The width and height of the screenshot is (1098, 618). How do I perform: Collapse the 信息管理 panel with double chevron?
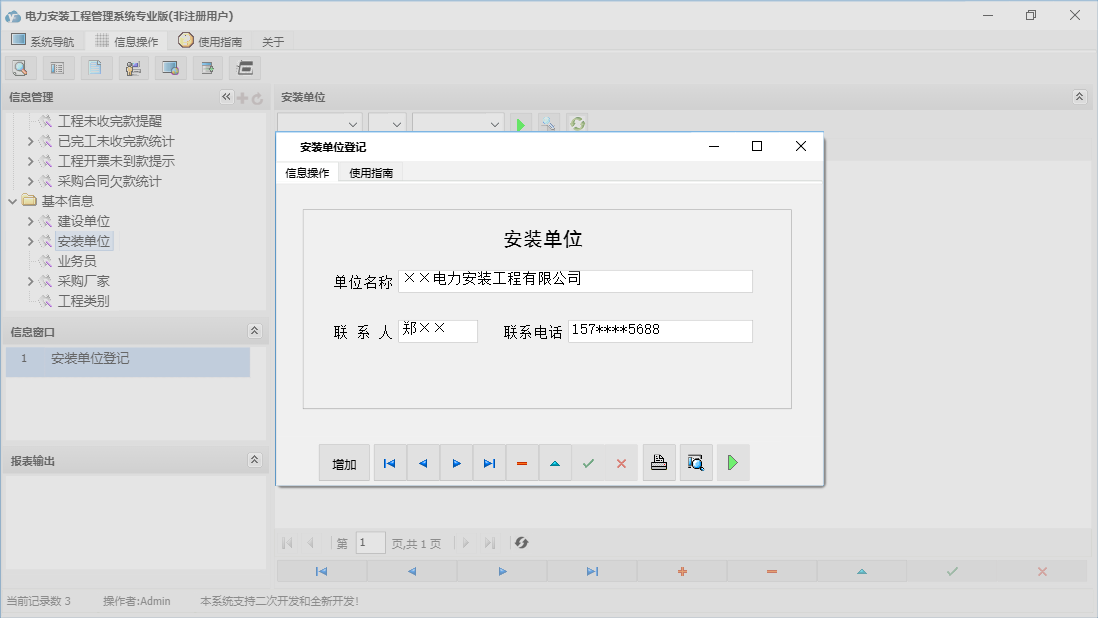226,97
